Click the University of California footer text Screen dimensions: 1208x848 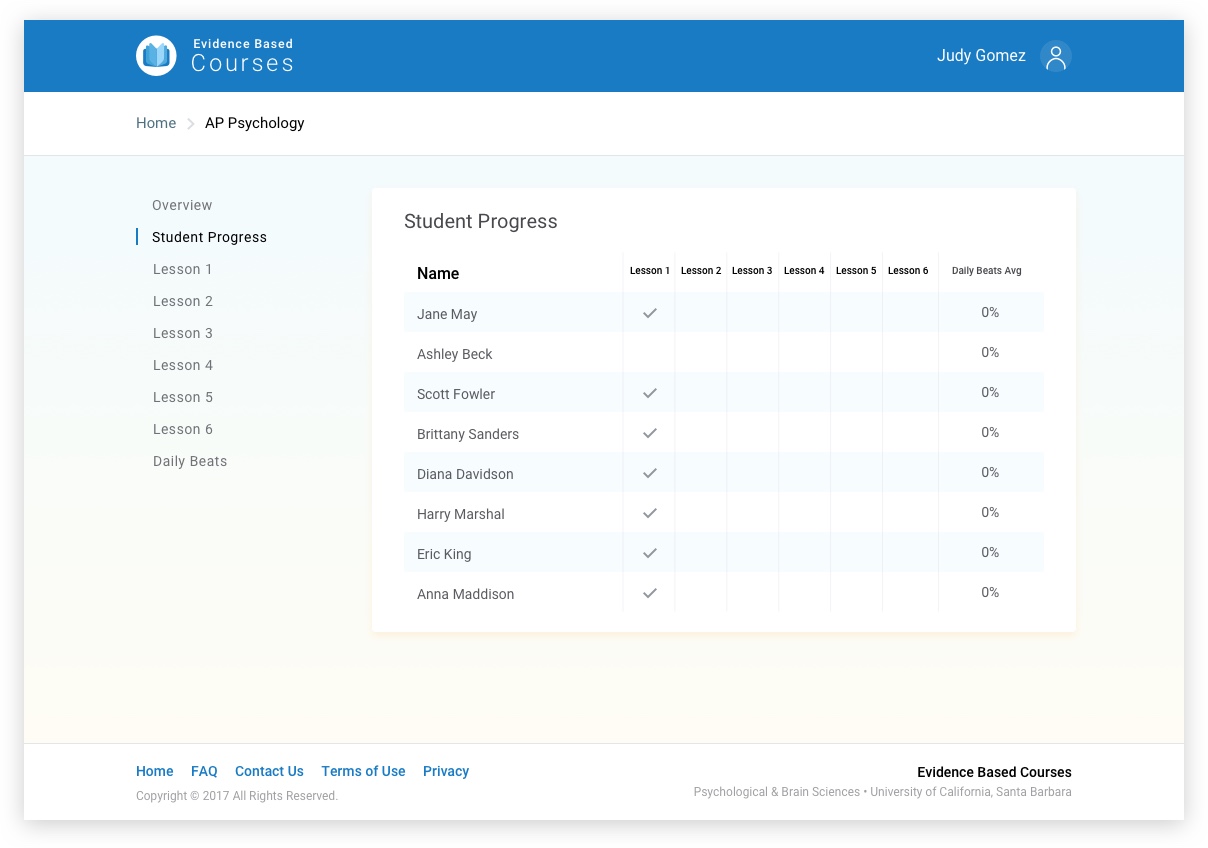tap(971, 792)
